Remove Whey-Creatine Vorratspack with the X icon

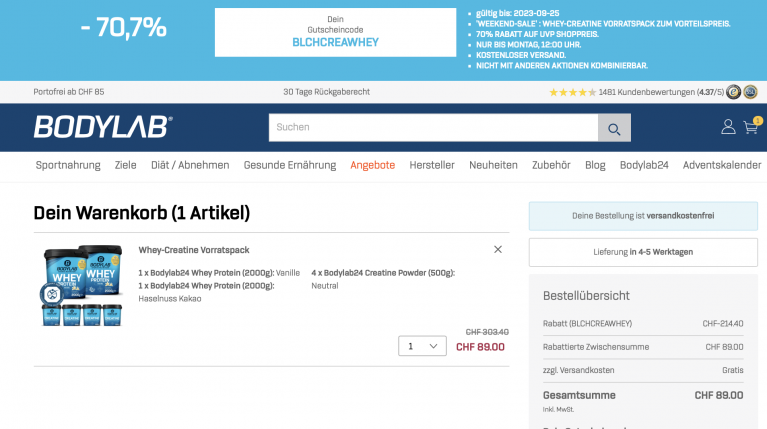497,249
